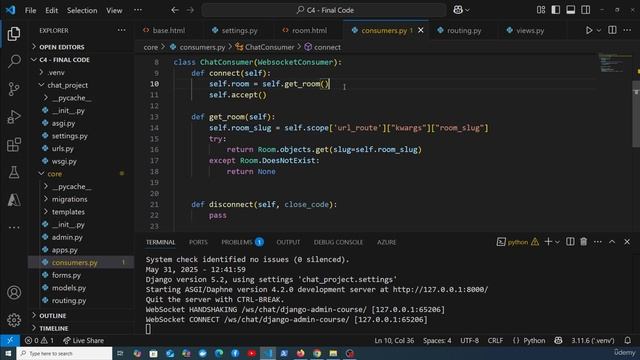
Task: Expand the .venv folder
Action: [56, 72]
